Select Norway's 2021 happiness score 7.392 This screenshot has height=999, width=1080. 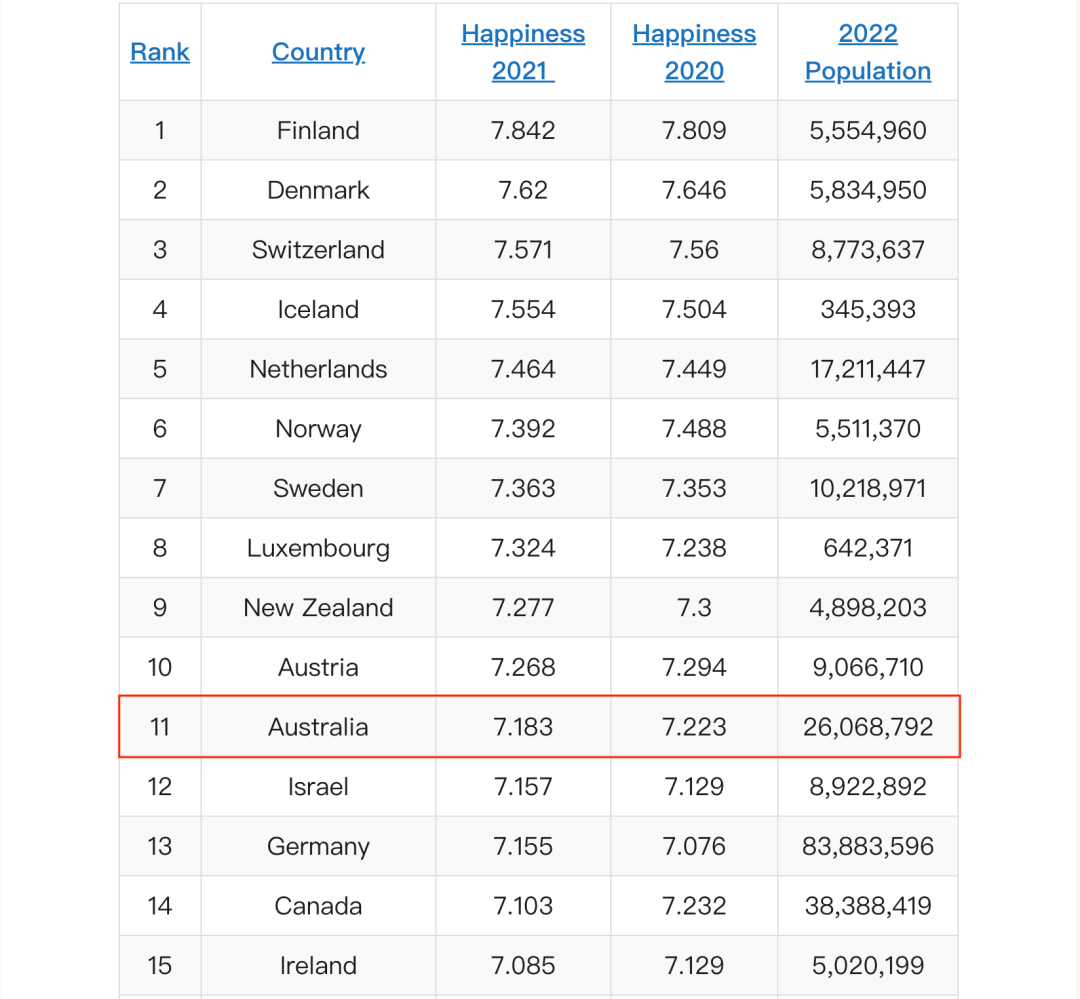tap(523, 429)
